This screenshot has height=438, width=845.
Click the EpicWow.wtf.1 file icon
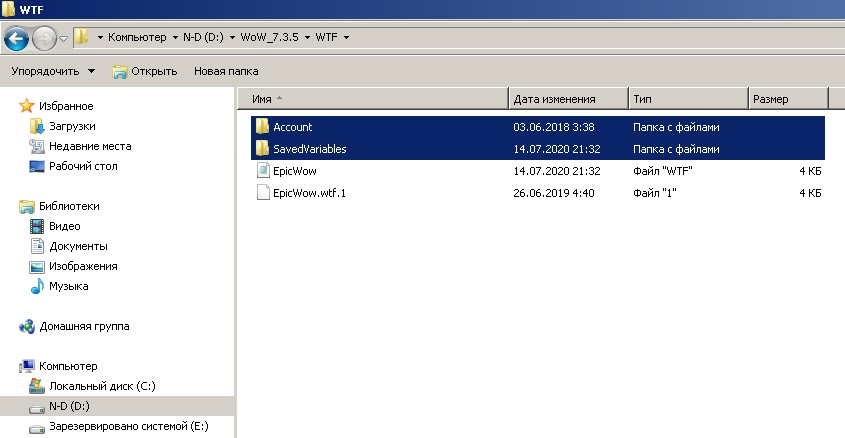click(263, 193)
